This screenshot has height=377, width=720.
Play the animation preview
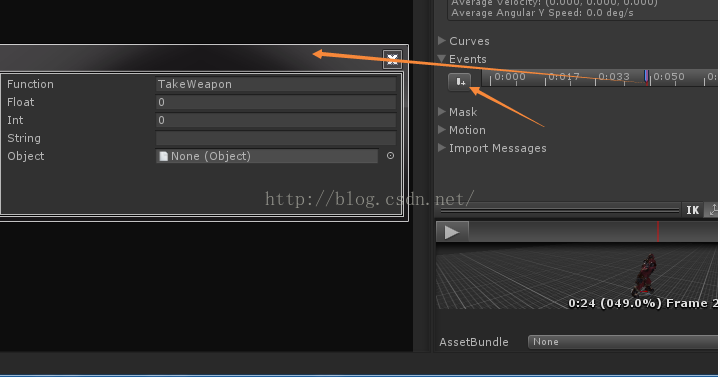452,232
